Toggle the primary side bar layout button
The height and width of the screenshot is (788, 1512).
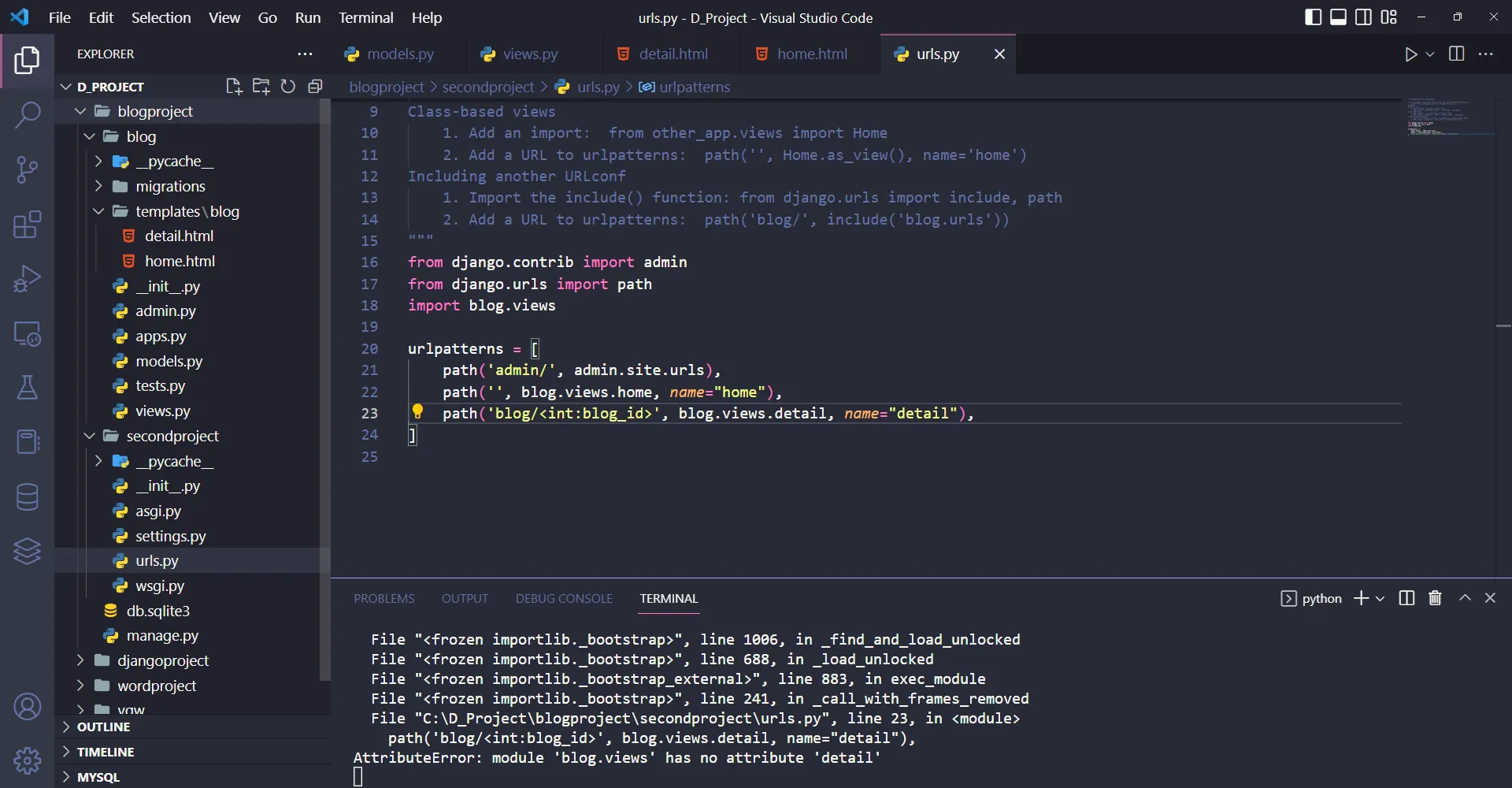1313,17
